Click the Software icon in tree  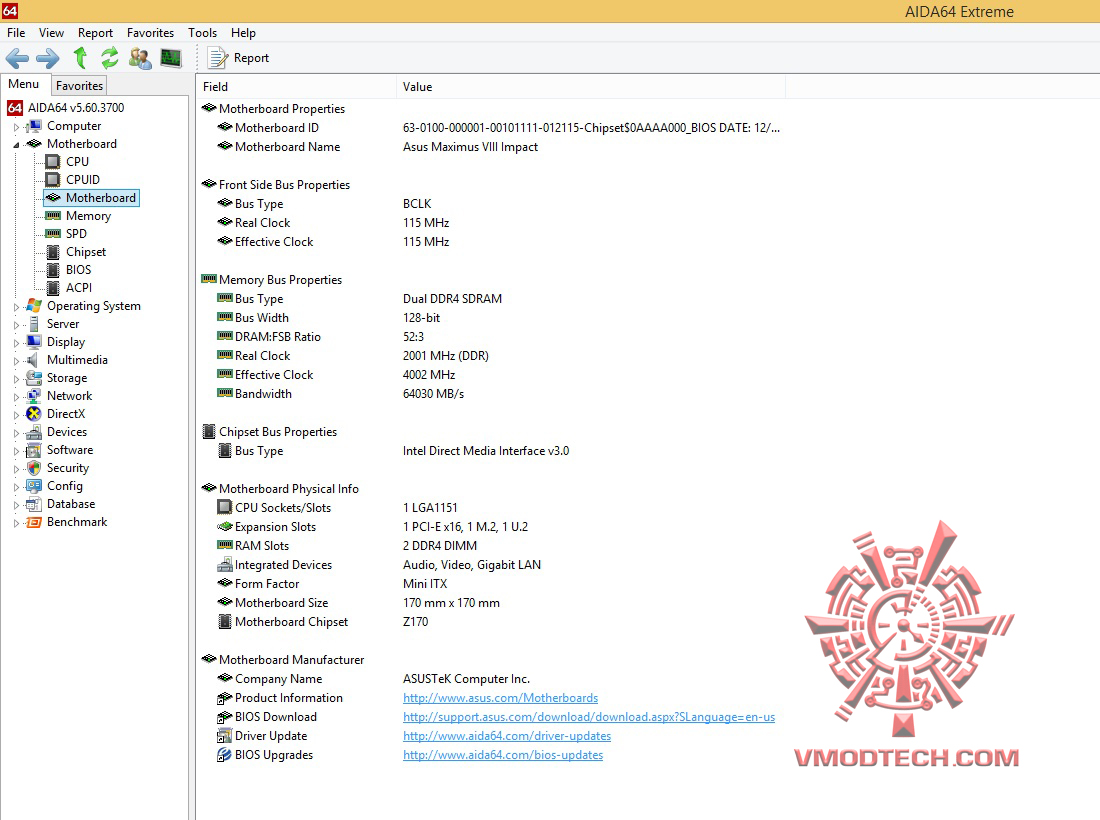click(x=34, y=450)
